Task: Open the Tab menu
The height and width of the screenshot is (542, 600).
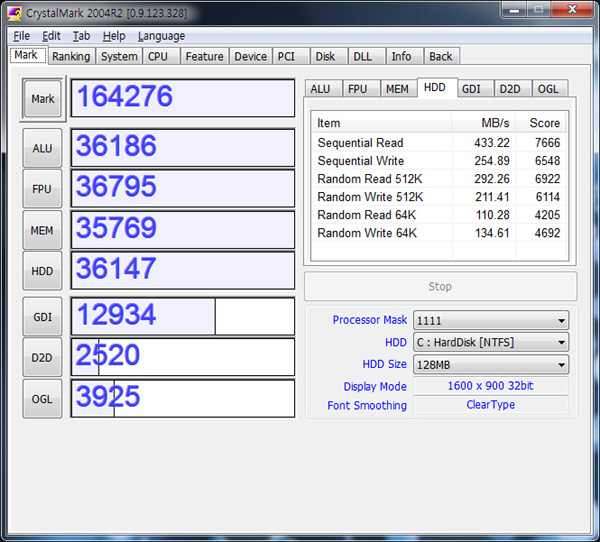Action: pos(82,36)
